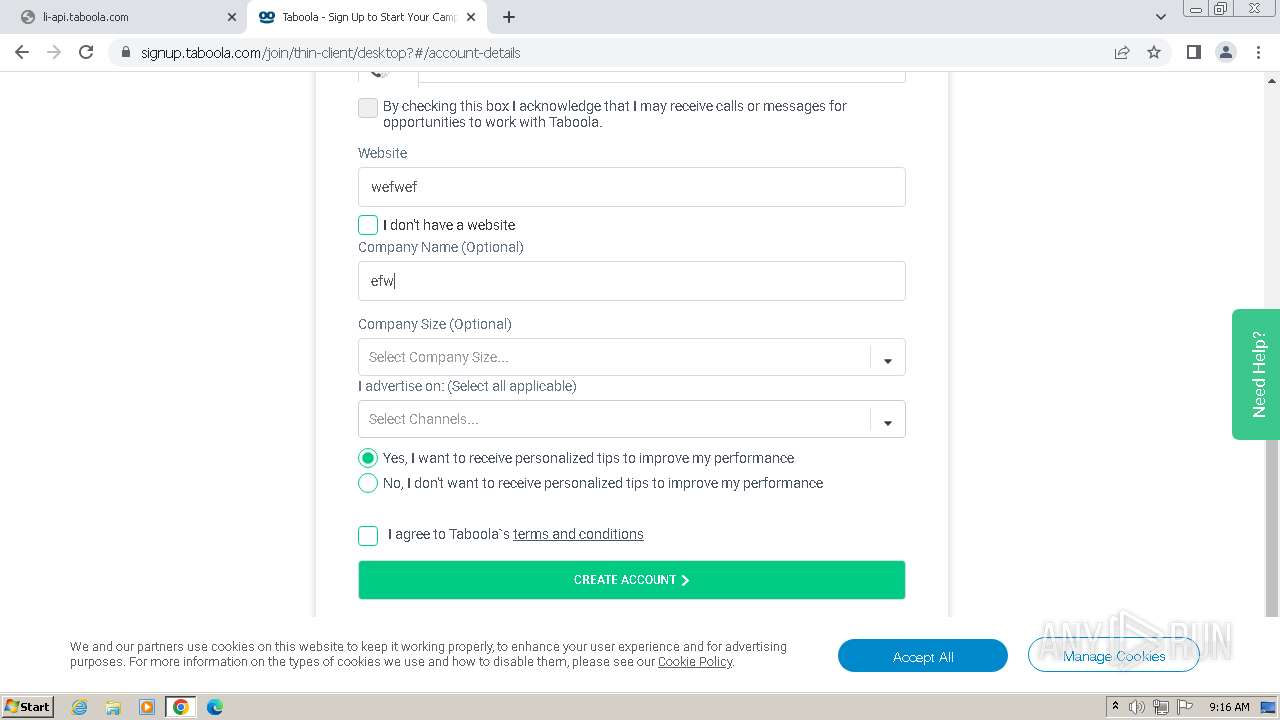Select Yes, receive personalized tips
This screenshot has height=720, width=1280.
(x=368, y=458)
